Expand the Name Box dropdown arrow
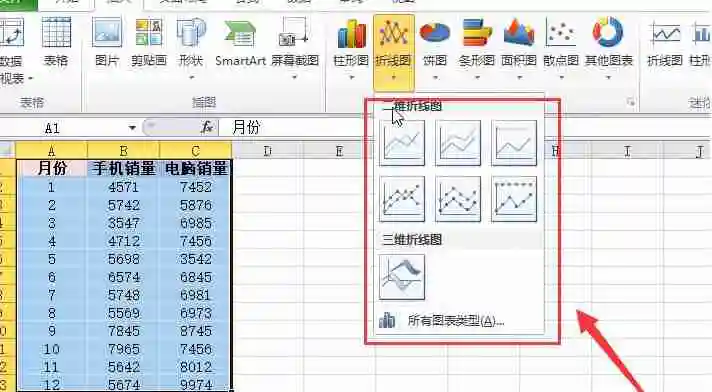This screenshot has width=712, height=392. click(132, 128)
